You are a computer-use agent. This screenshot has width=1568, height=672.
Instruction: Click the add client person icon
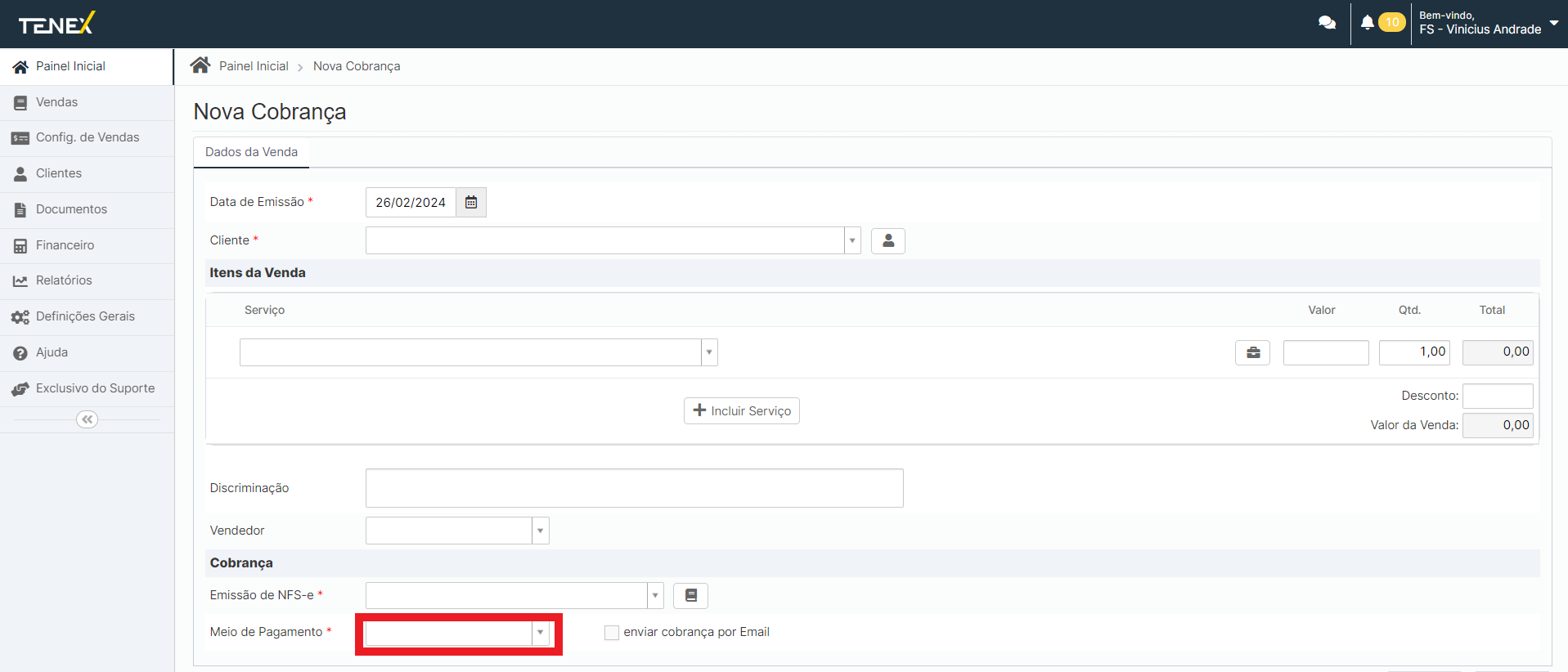click(x=887, y=241)
